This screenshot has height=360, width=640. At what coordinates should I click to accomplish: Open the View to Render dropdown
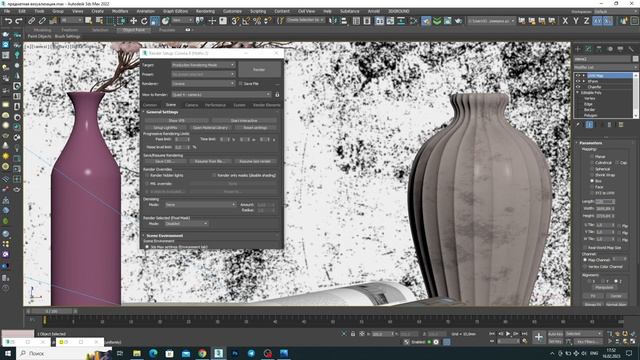coord(221,94)
